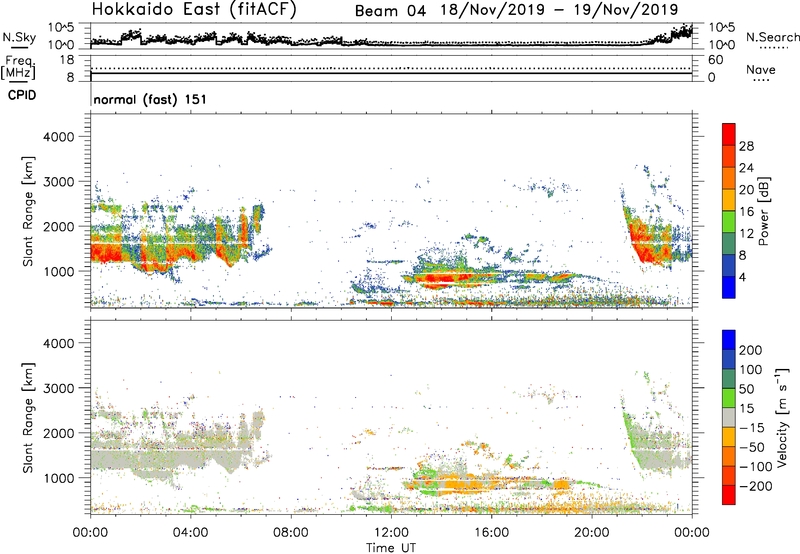
Task: Click the '60' tick at the right of the frequency panel
Action: coord(715,60)
